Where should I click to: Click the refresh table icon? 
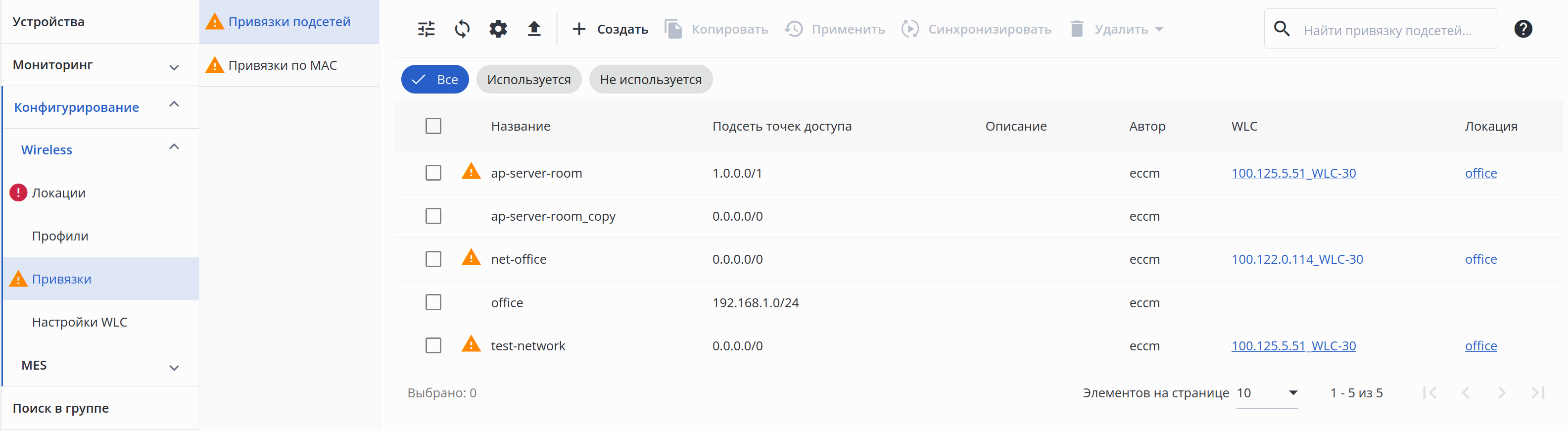click(462, 29)
